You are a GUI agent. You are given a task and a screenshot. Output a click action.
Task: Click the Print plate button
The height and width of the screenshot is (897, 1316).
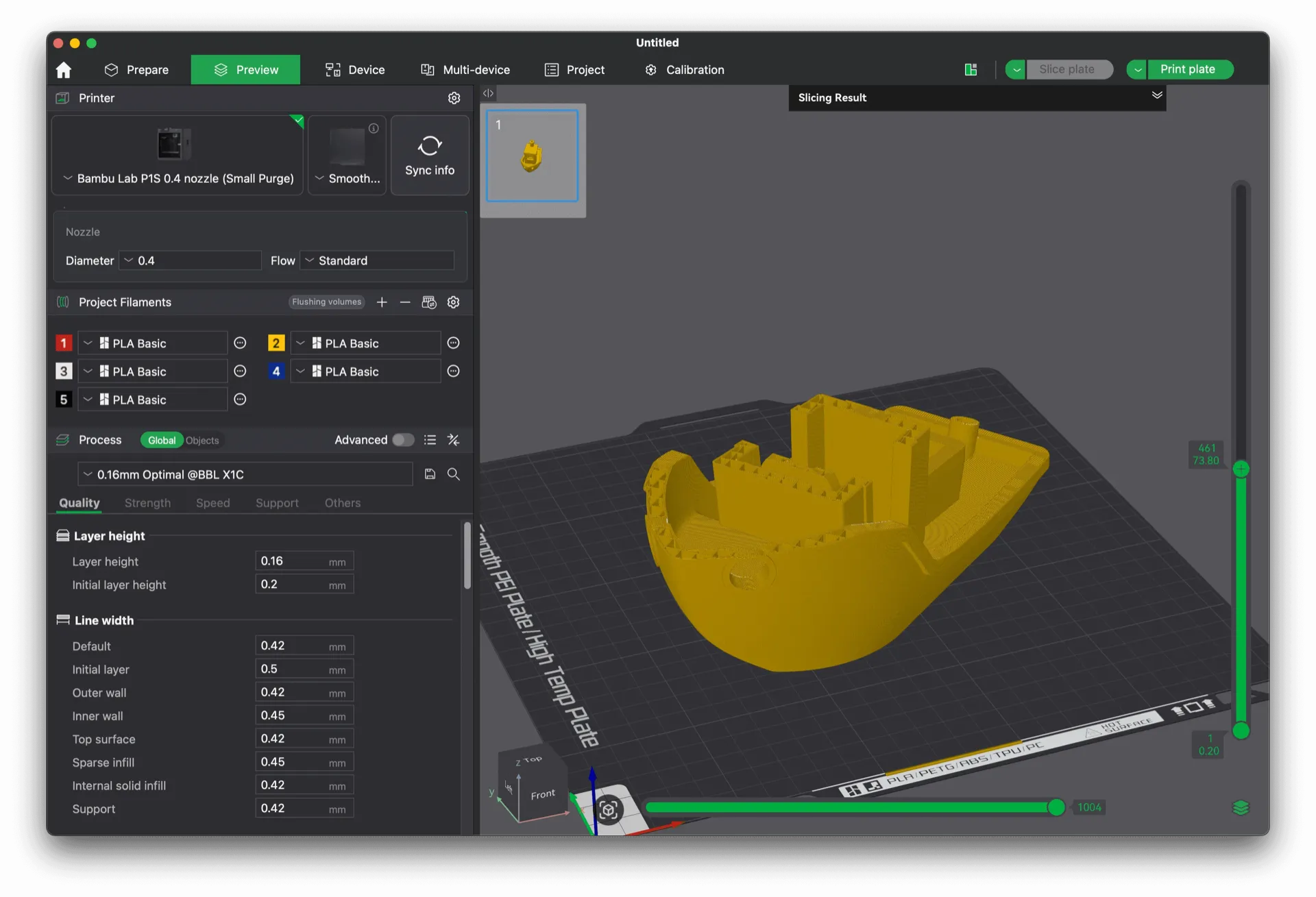[1190, 69]
